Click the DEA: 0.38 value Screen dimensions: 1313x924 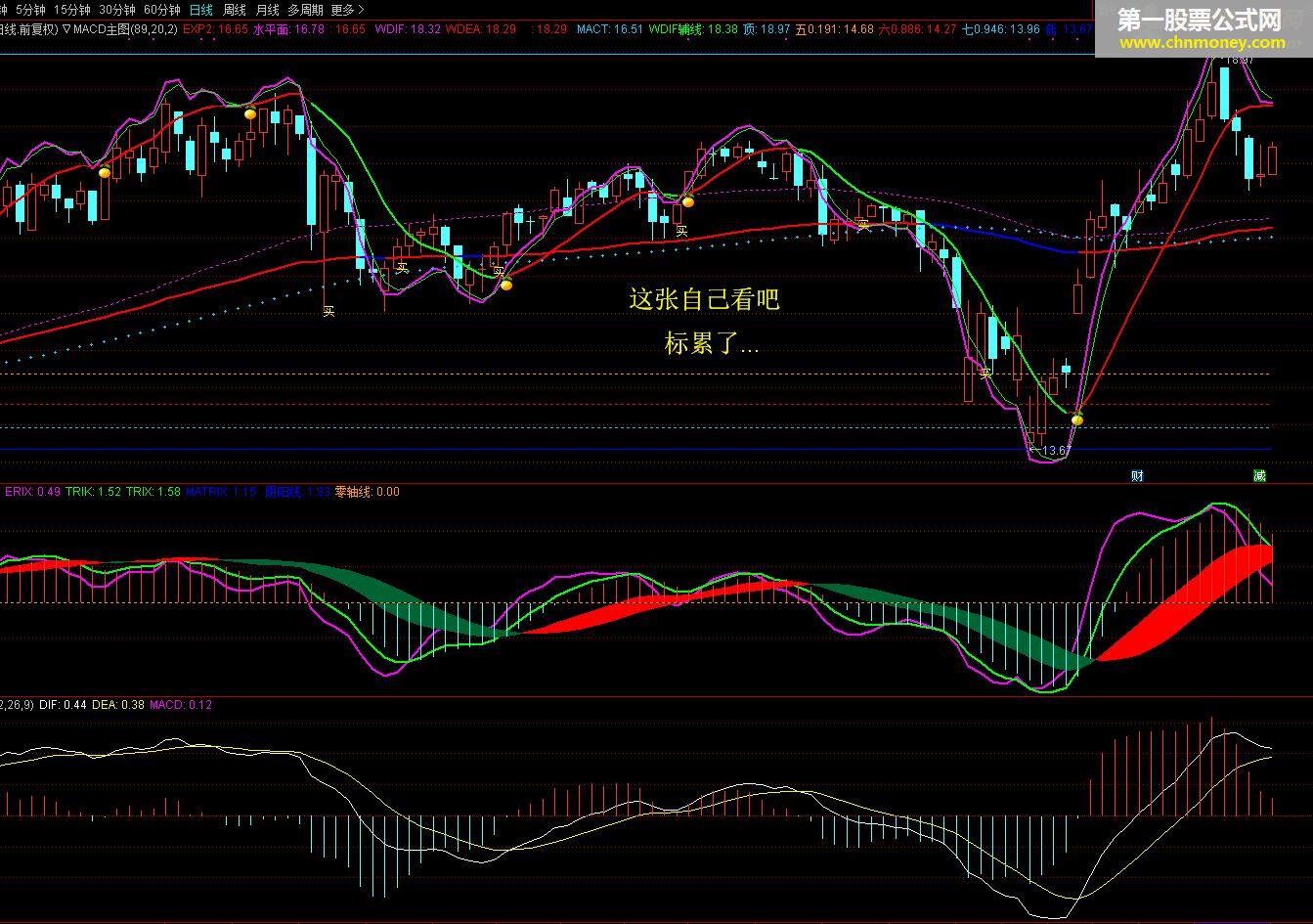coord(118,705)
